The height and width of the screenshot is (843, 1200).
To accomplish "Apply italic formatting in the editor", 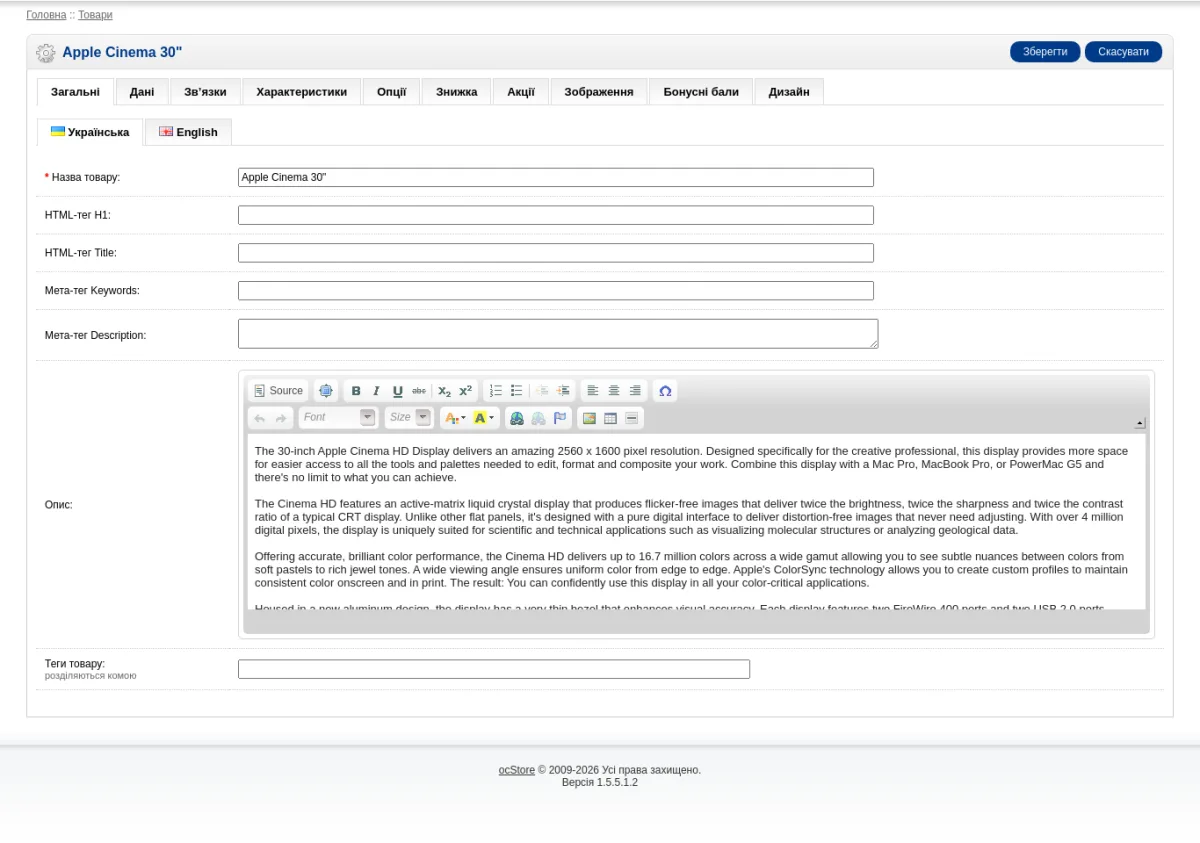I will (376, 391).
